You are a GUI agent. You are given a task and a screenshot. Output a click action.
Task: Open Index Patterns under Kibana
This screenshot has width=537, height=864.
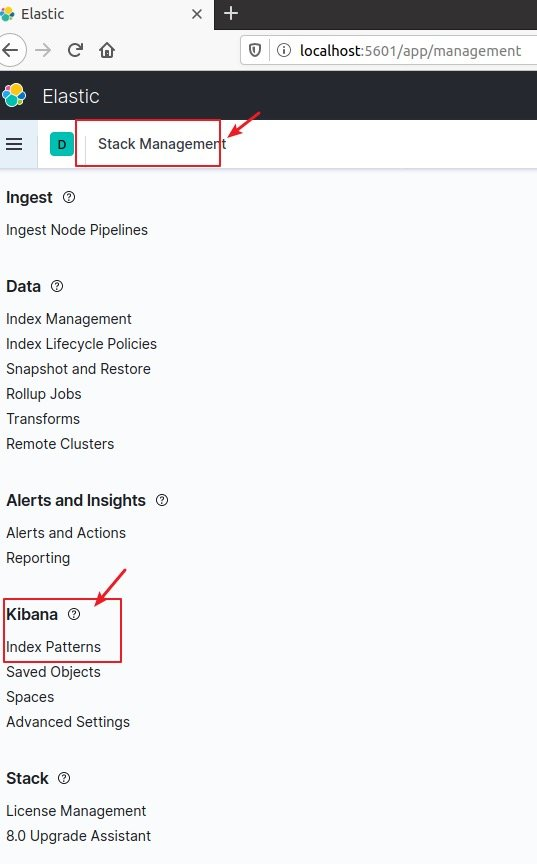[53, 647]
